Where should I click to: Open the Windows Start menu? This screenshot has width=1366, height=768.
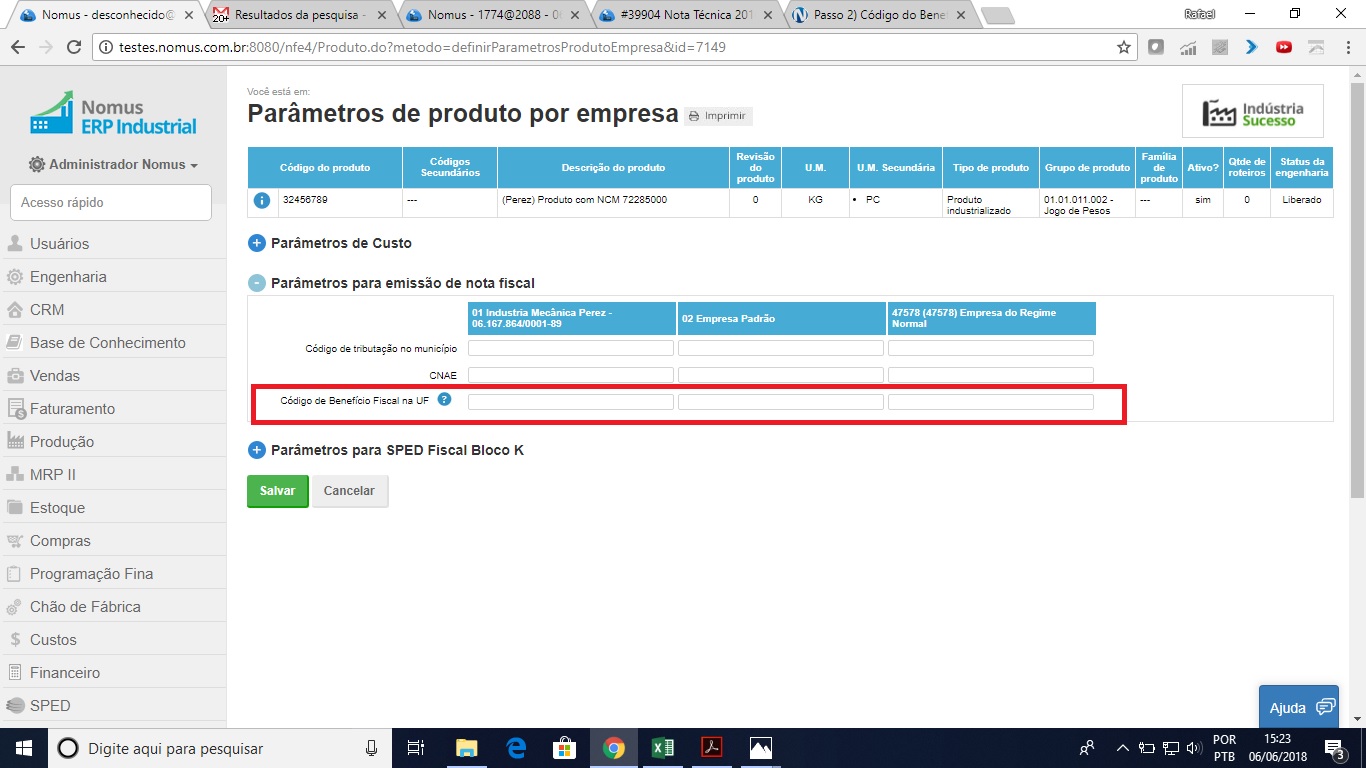(24, 748)
